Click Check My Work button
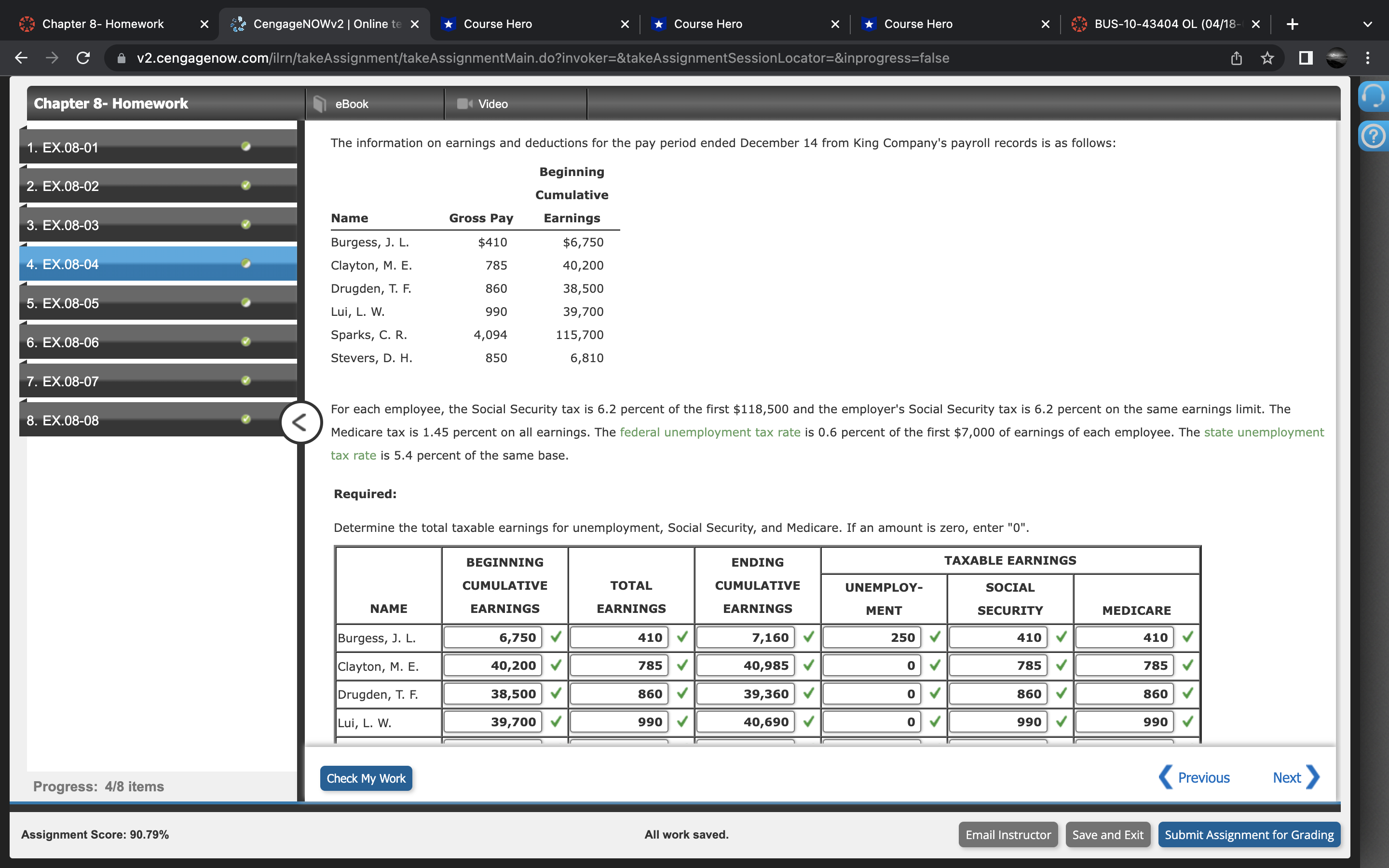The height and width of the screenshot is (868, 1389). coord(366,778)
